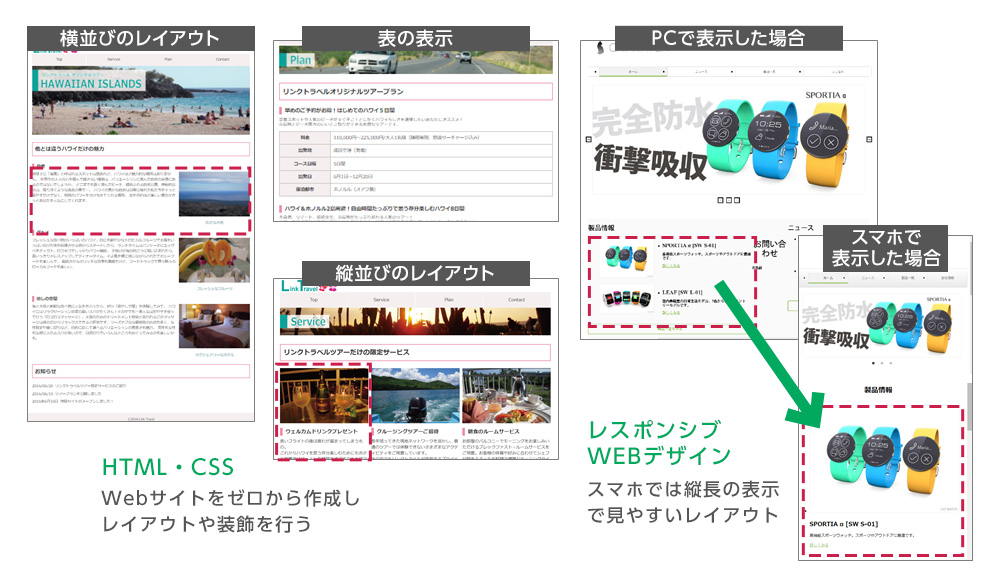Tap the large watch product image on the smartphone page

[x=883, y=459]
